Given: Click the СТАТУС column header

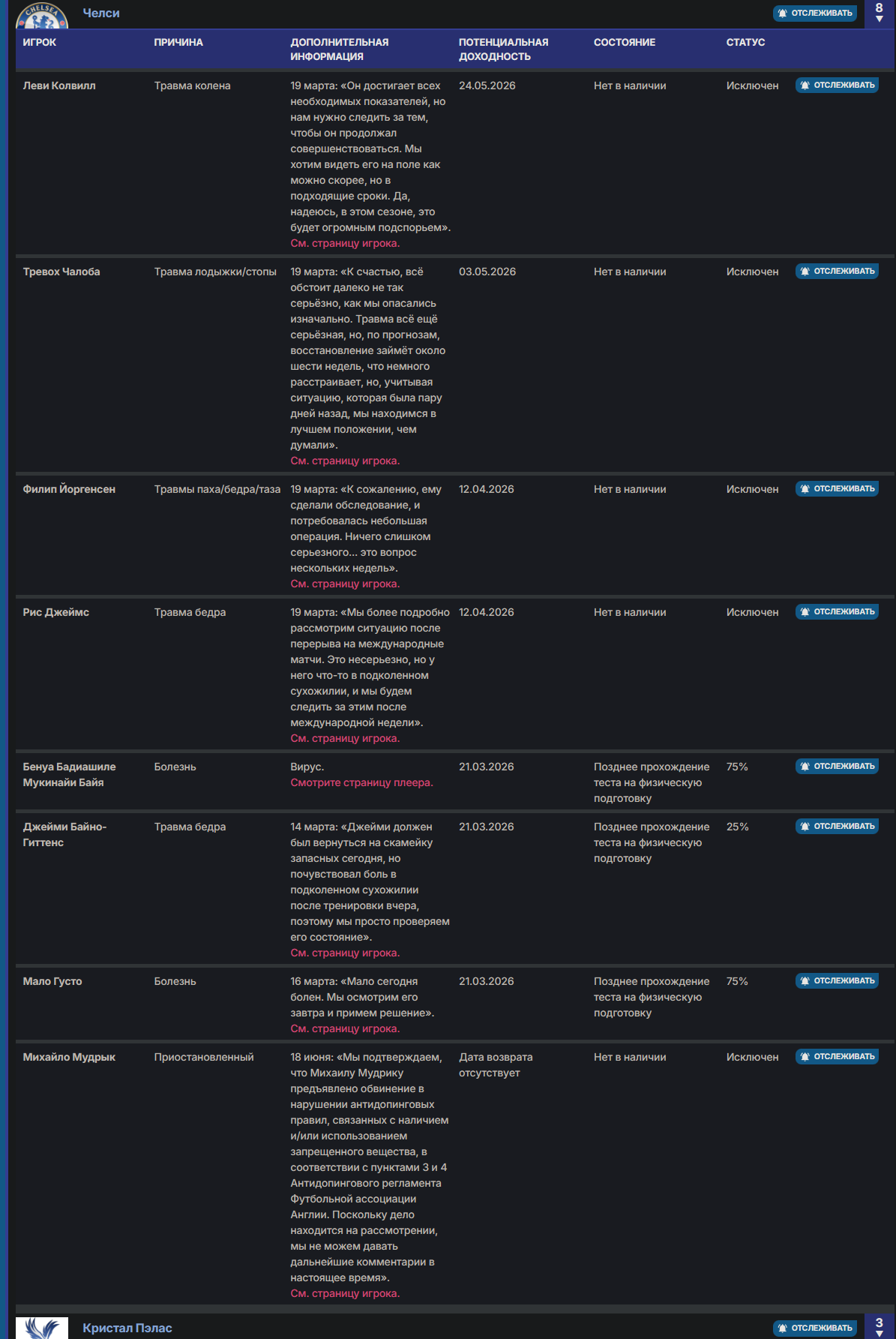Looking at the screenshot, I should pyautogui.click(x=745, y=42).
